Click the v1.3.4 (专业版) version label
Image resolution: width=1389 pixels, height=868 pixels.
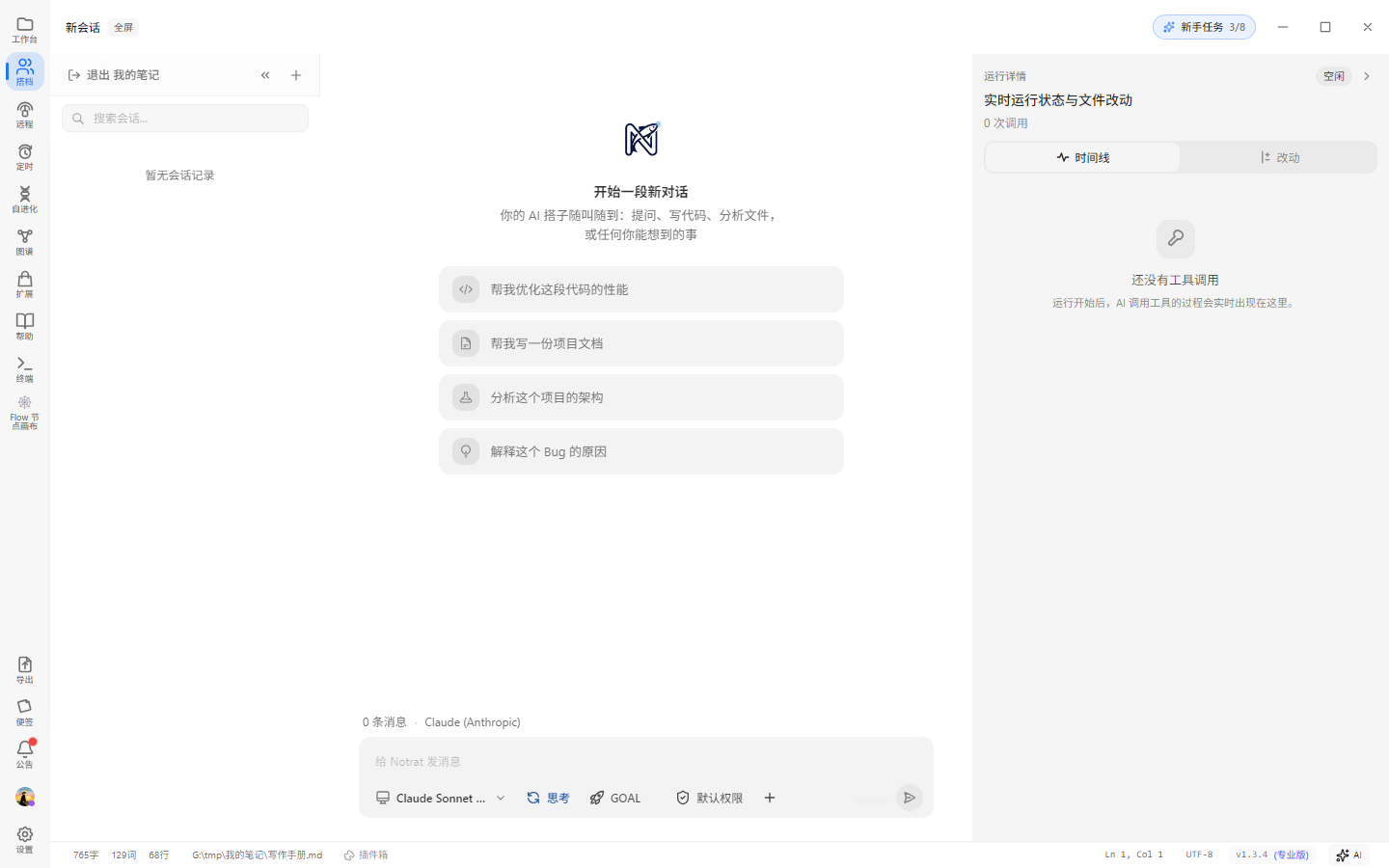tap(1272, 854)
